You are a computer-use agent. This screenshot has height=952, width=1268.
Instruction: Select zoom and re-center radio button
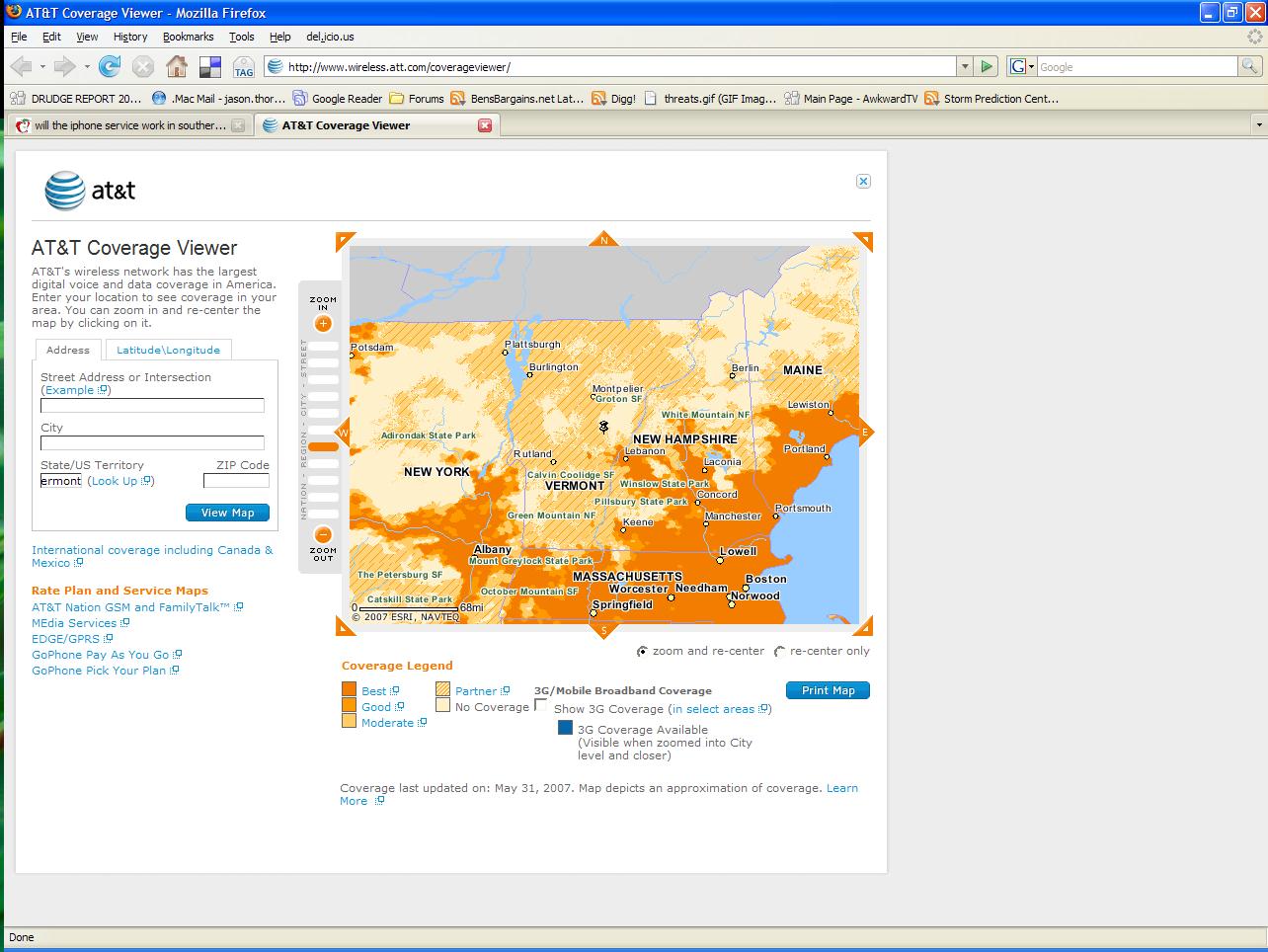[642, 652]
